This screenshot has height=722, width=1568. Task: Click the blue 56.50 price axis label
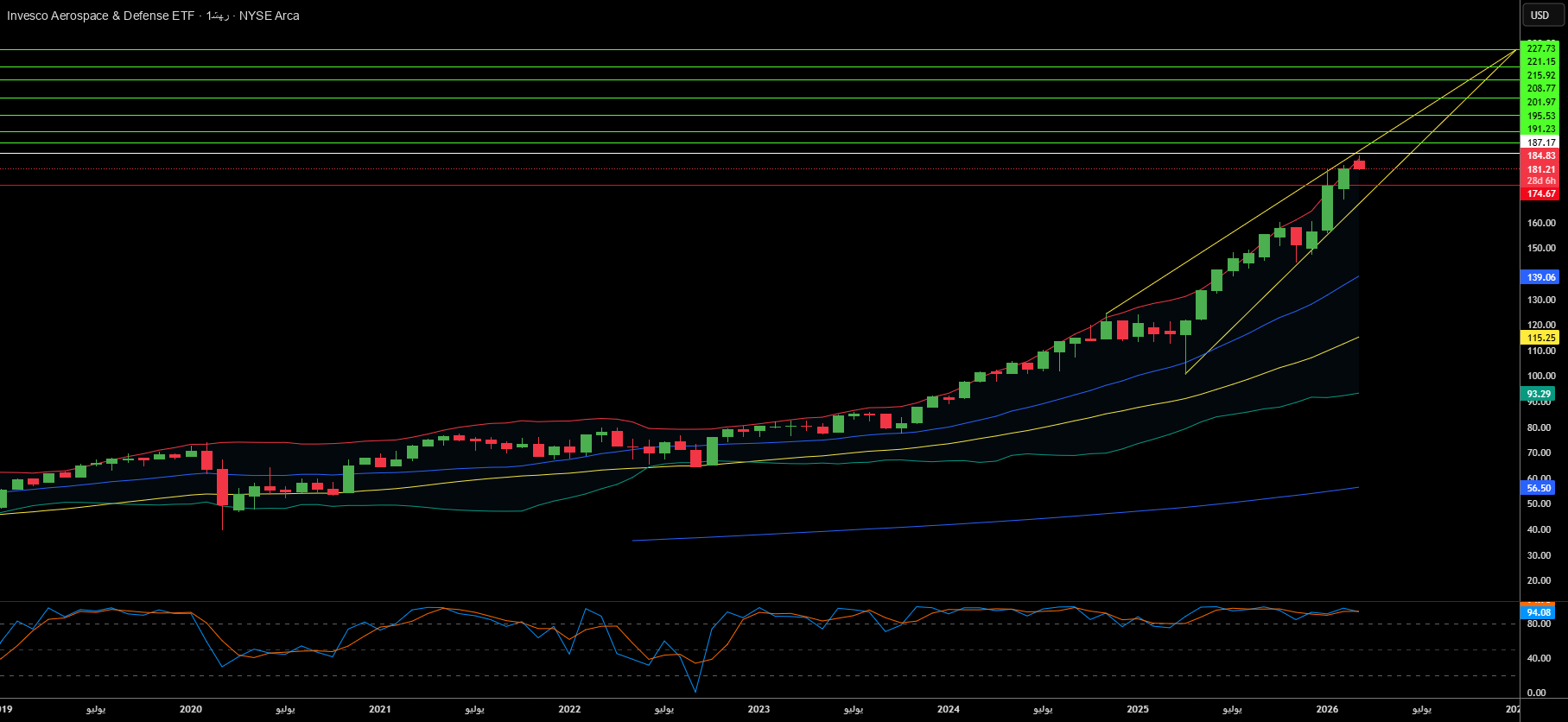coord(1540,488)
